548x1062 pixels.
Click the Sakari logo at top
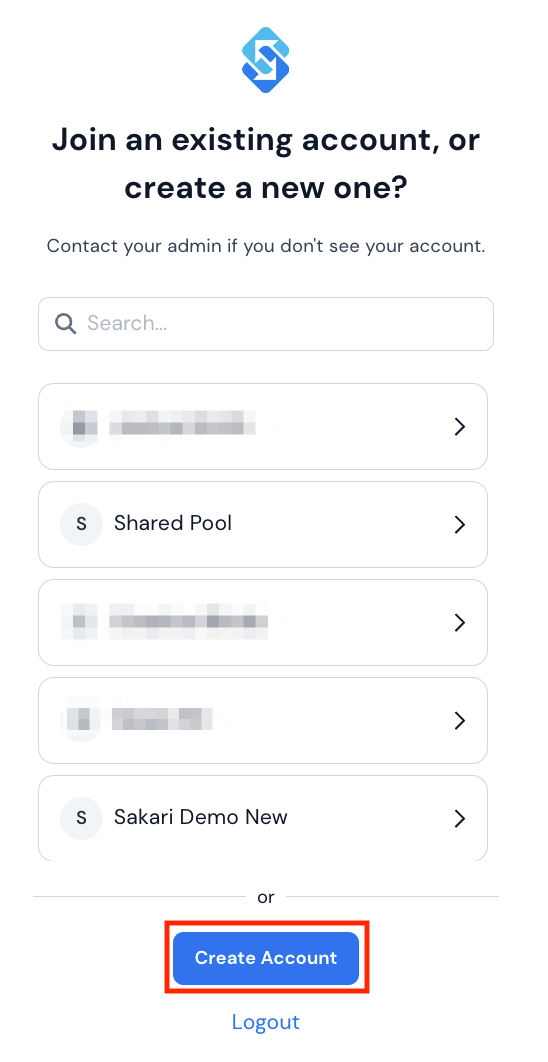(x=266, y=60)
